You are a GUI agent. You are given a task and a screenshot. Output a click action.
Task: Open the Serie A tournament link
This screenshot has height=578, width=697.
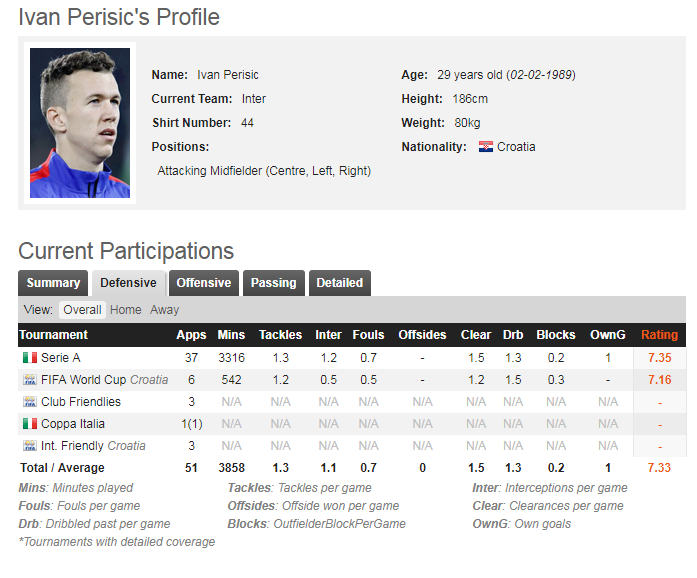click(61, 358)
